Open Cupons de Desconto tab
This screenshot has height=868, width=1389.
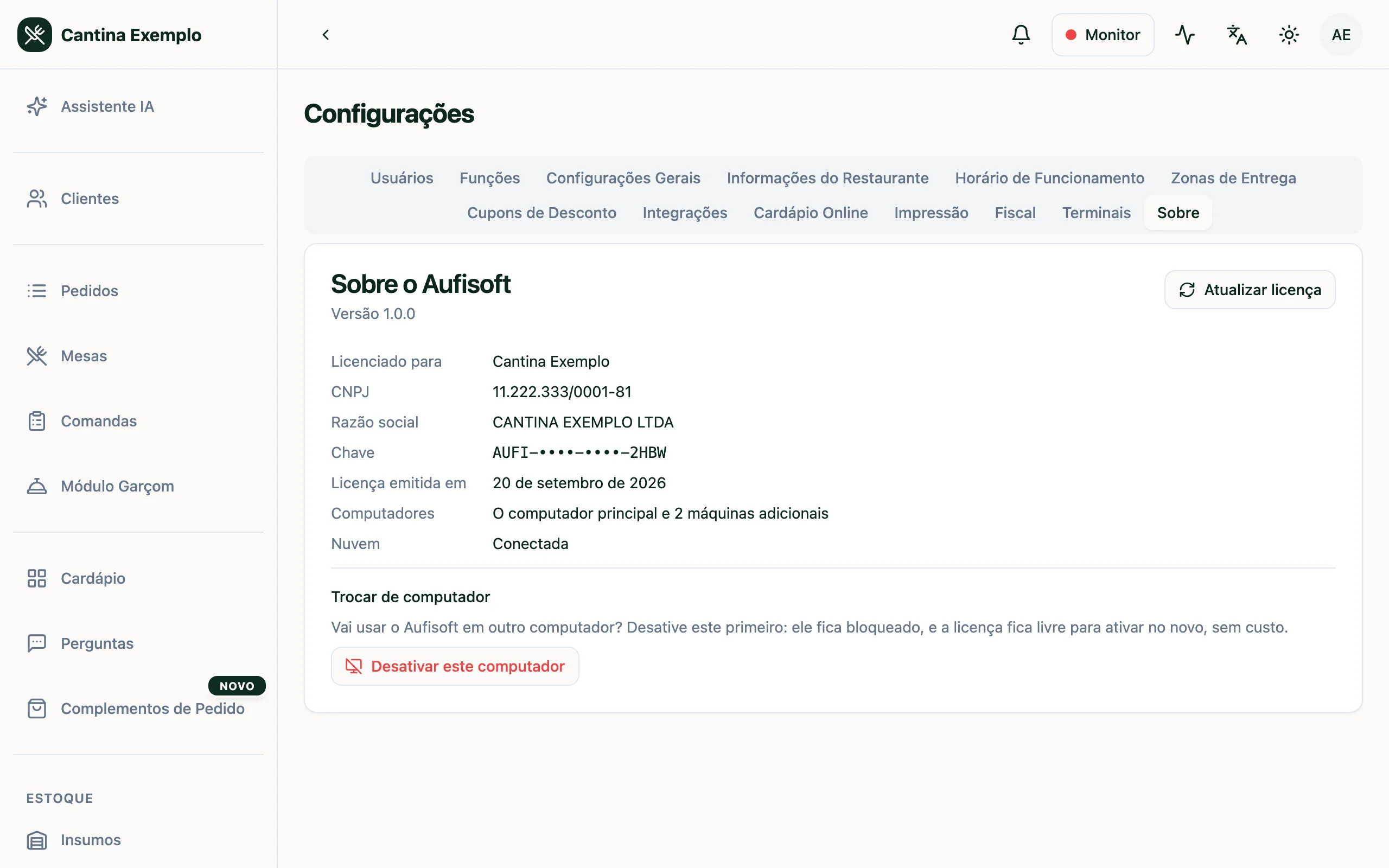click(x=541, y=213)
